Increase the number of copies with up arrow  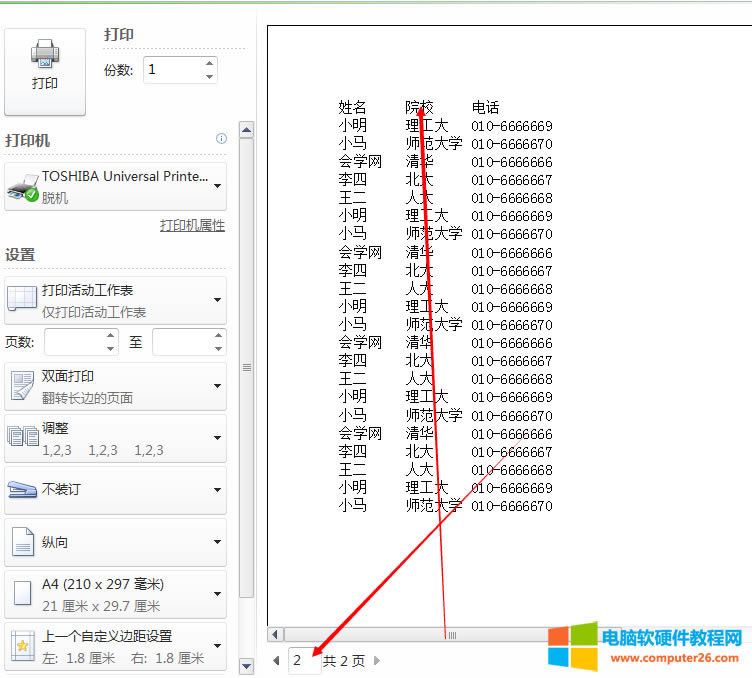click(x=209, y=63)
